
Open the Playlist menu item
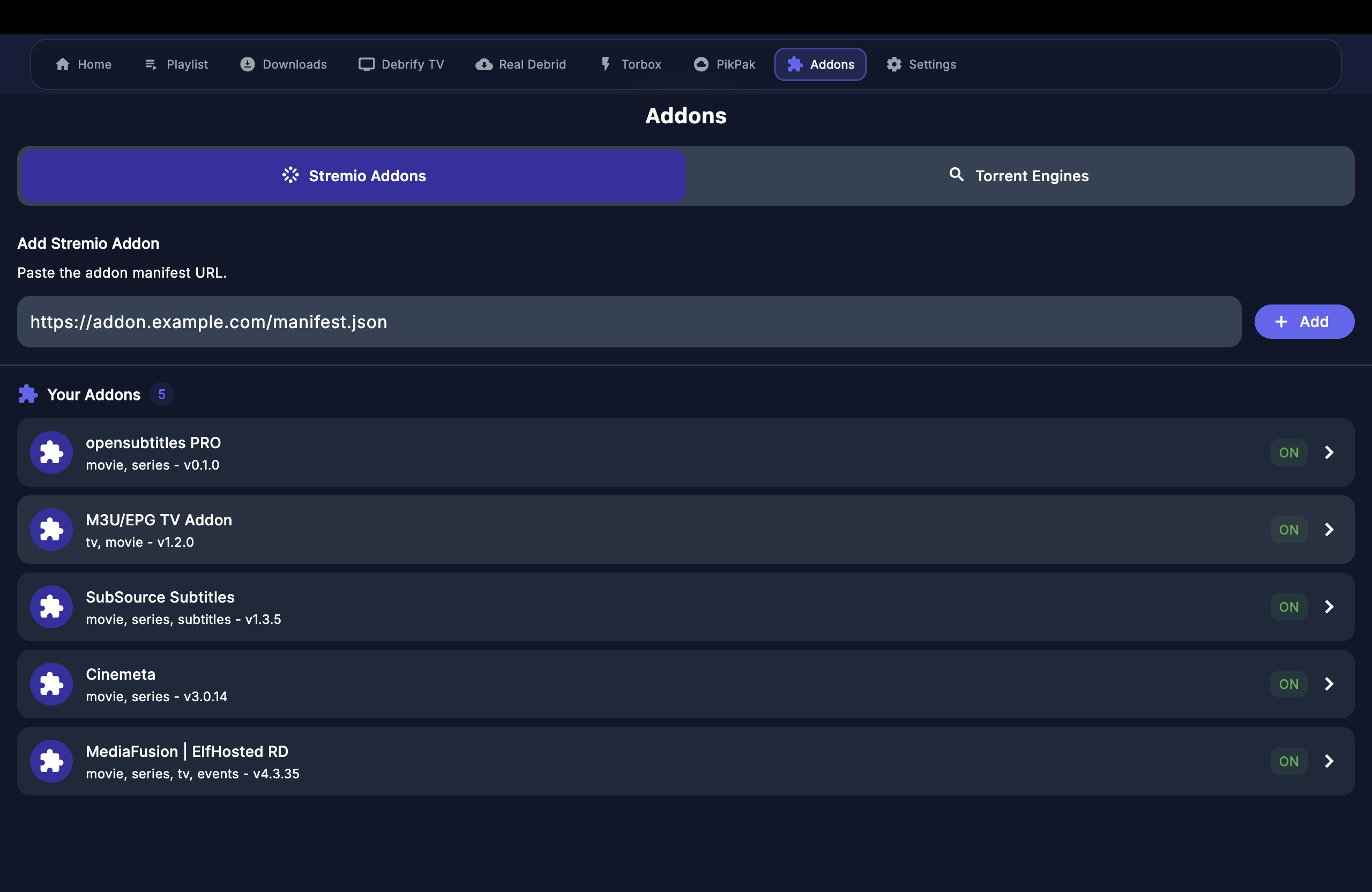(x=175, y=64)
